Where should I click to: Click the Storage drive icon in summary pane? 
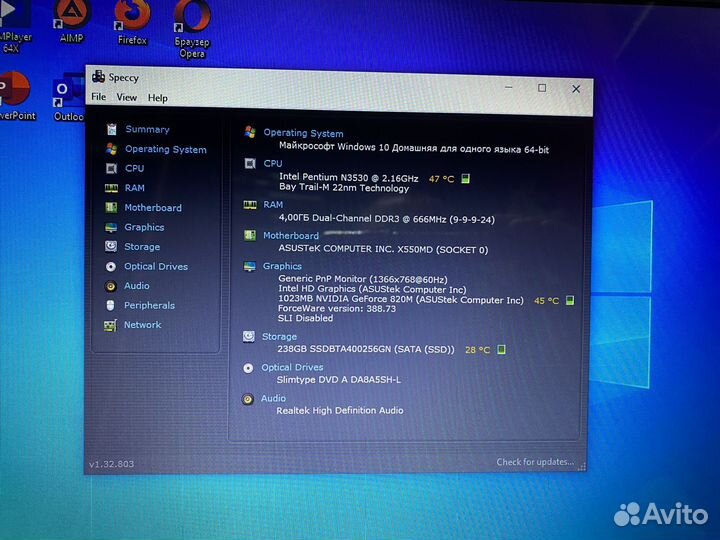(x=249, y=337)
